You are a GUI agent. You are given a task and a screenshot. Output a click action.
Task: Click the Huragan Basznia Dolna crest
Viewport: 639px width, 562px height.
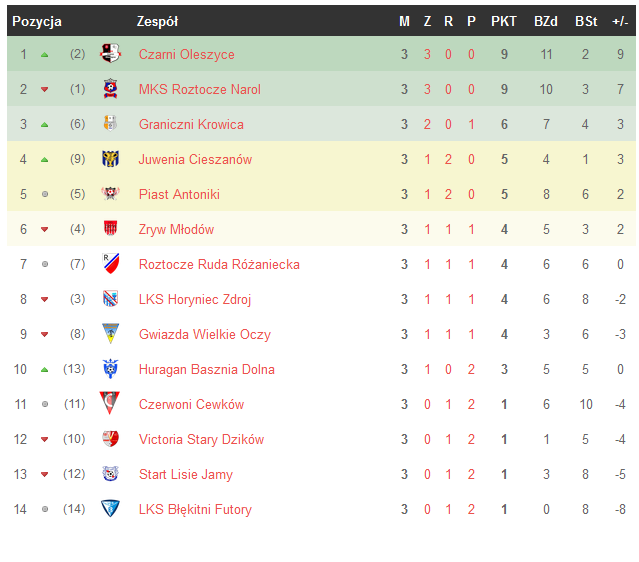click(x=111, y=369)
